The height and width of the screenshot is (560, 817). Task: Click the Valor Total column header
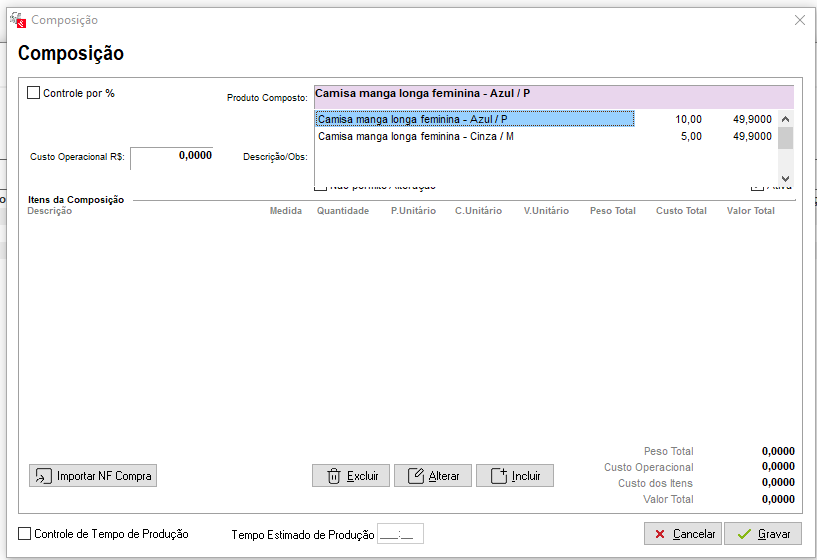750,211
